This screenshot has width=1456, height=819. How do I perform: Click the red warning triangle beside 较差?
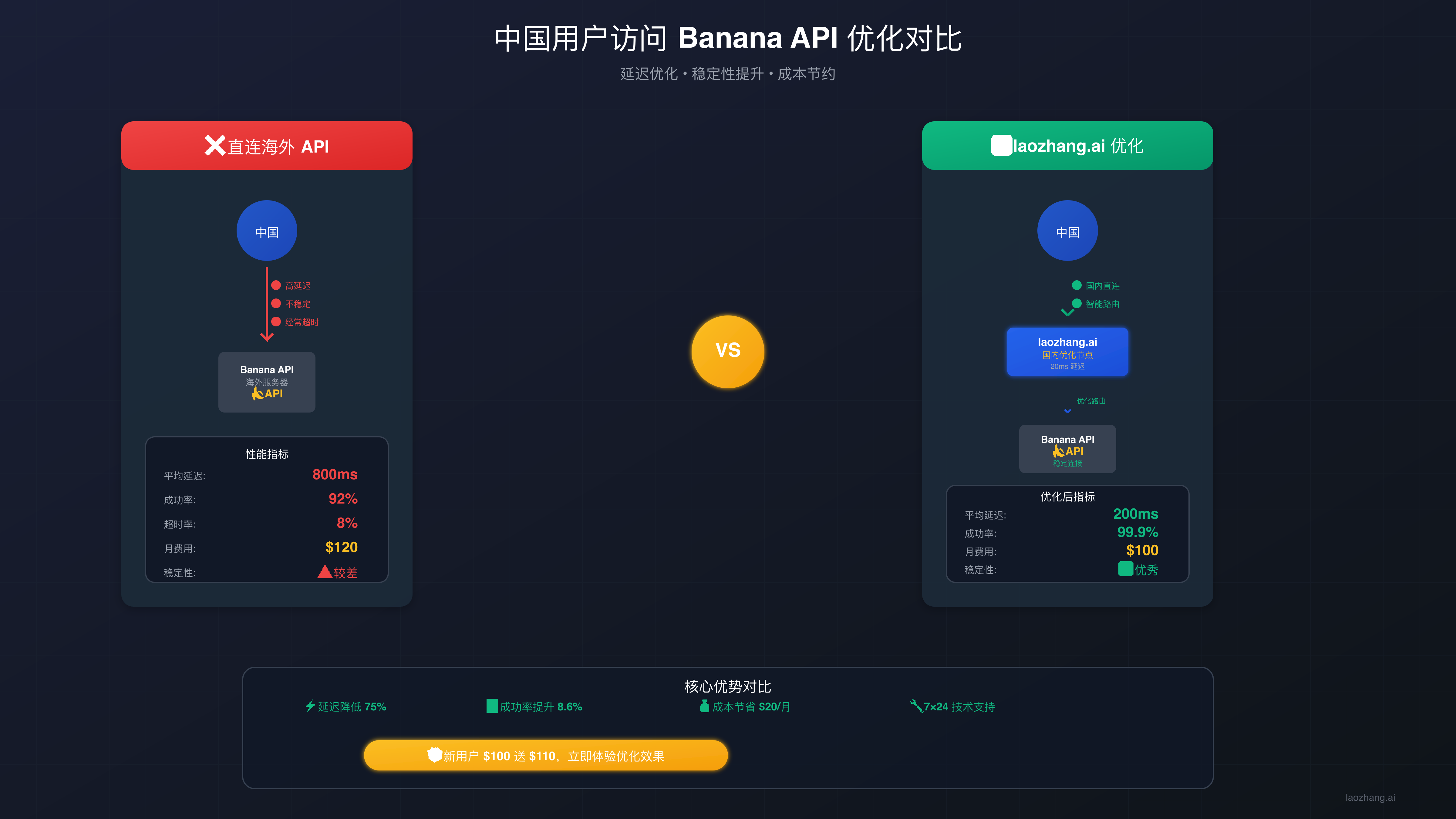[x=325, y=571]
